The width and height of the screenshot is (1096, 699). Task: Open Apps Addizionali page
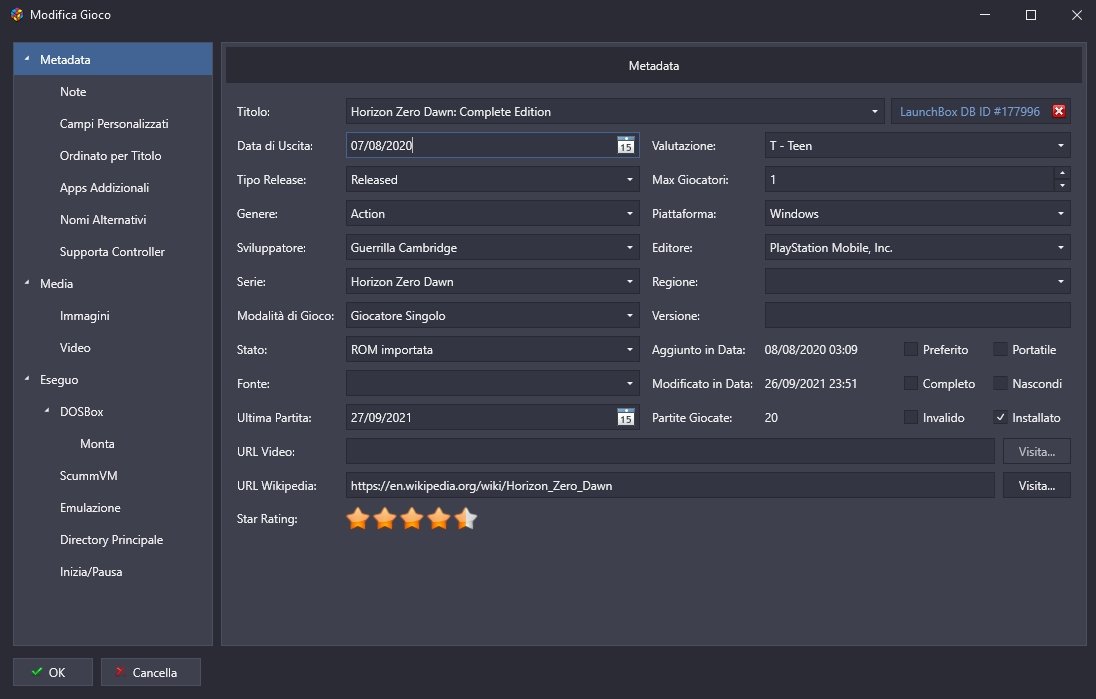[x=104, y=188]
